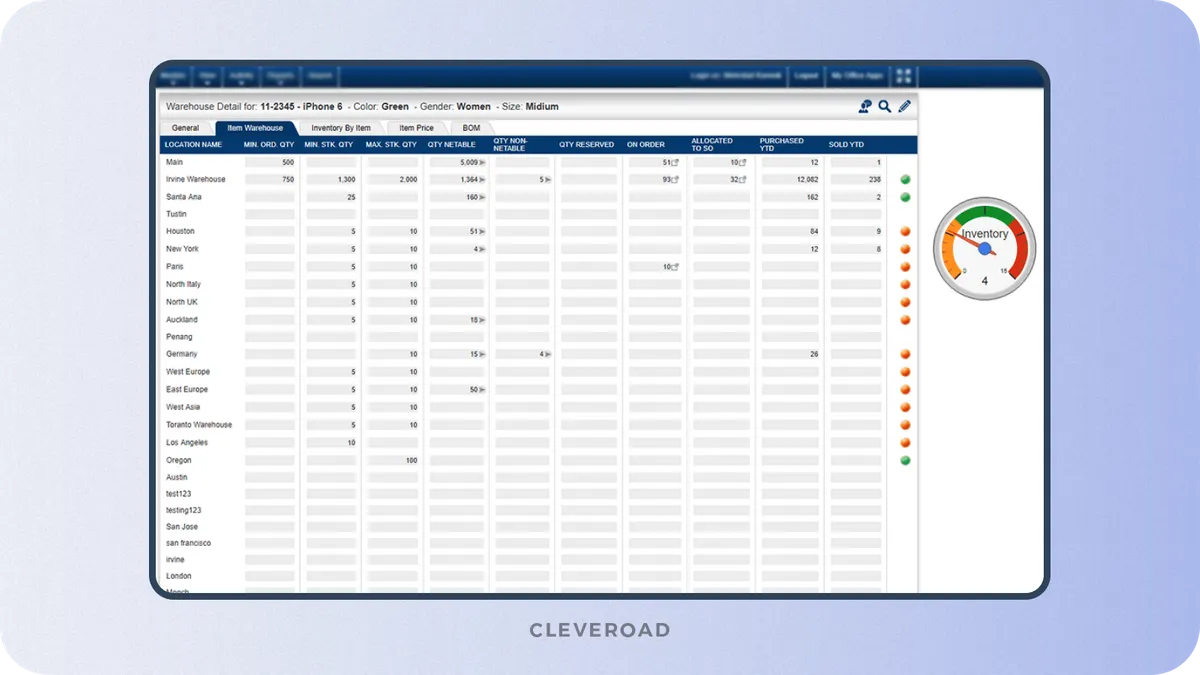
Task: Open the Inventory By Item tab
Action: tap(341, 128)
